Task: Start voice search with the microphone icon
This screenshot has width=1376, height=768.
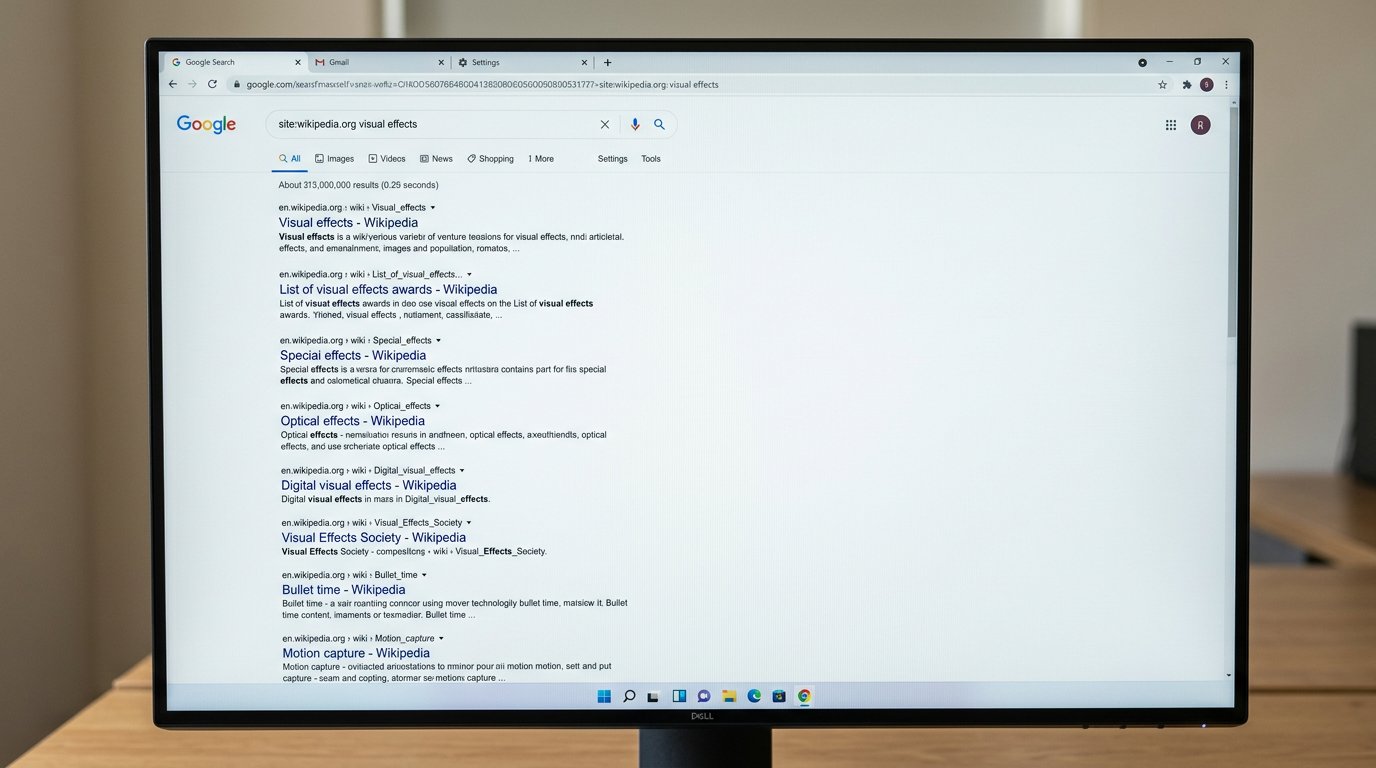Action: (635, 124)
